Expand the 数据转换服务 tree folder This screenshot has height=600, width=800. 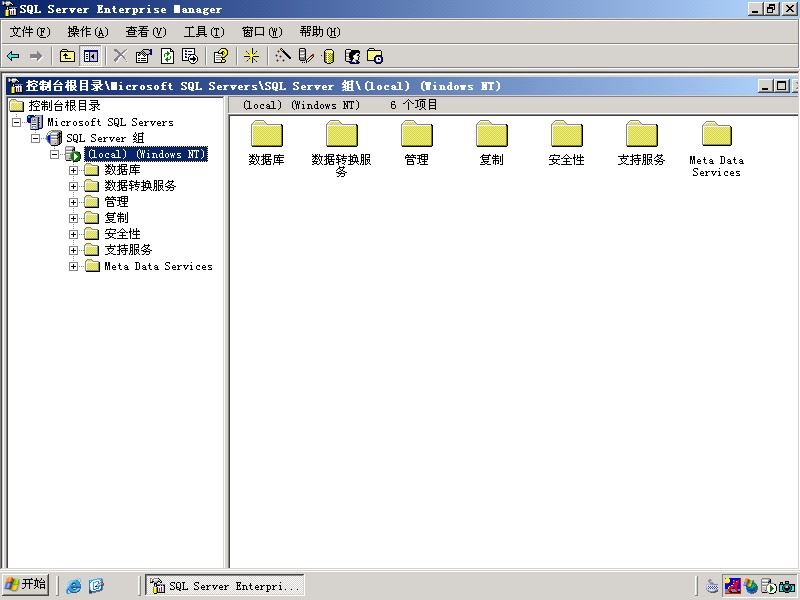pos(73,186)
